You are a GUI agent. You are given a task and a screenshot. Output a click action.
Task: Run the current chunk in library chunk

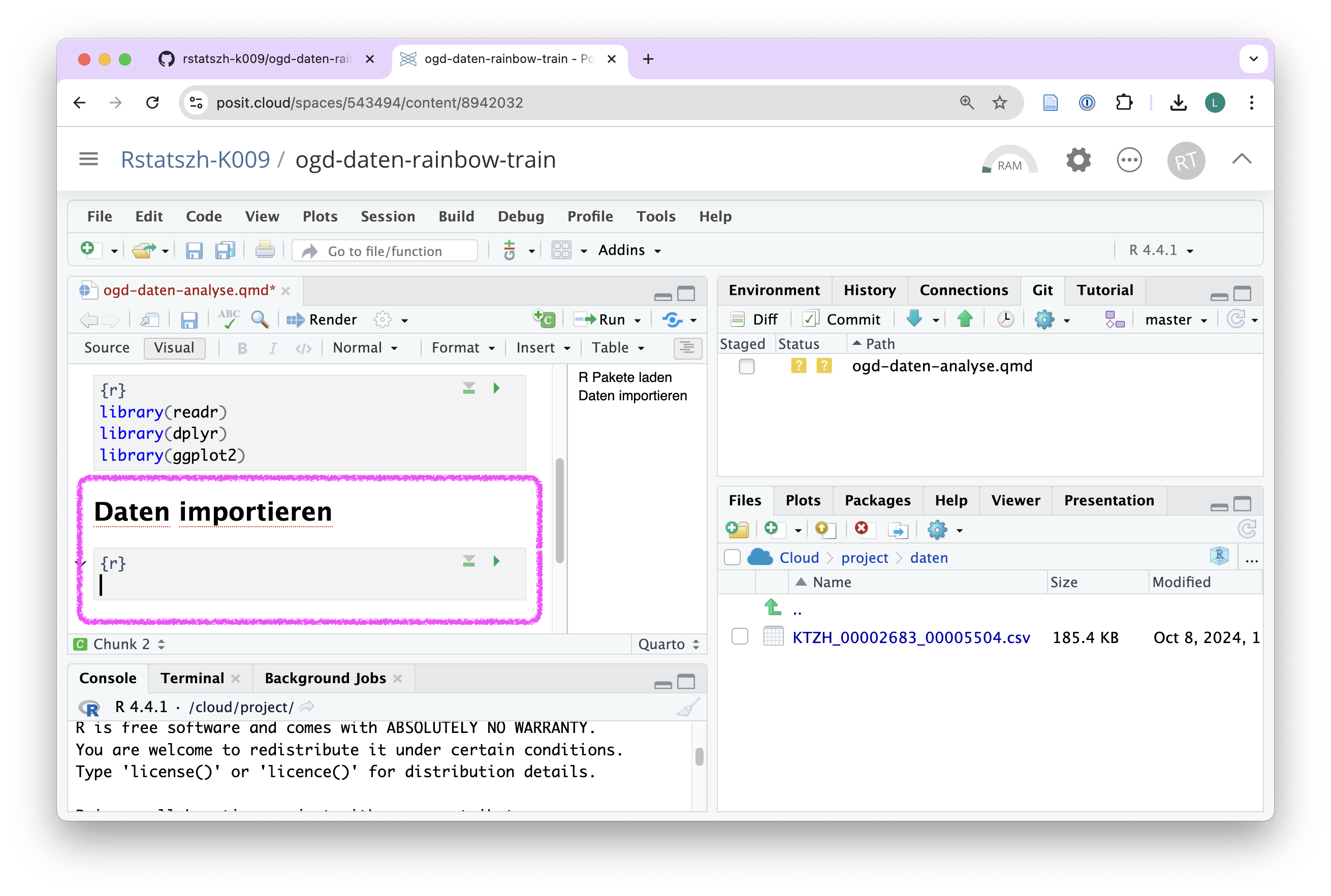coord(497,389)
